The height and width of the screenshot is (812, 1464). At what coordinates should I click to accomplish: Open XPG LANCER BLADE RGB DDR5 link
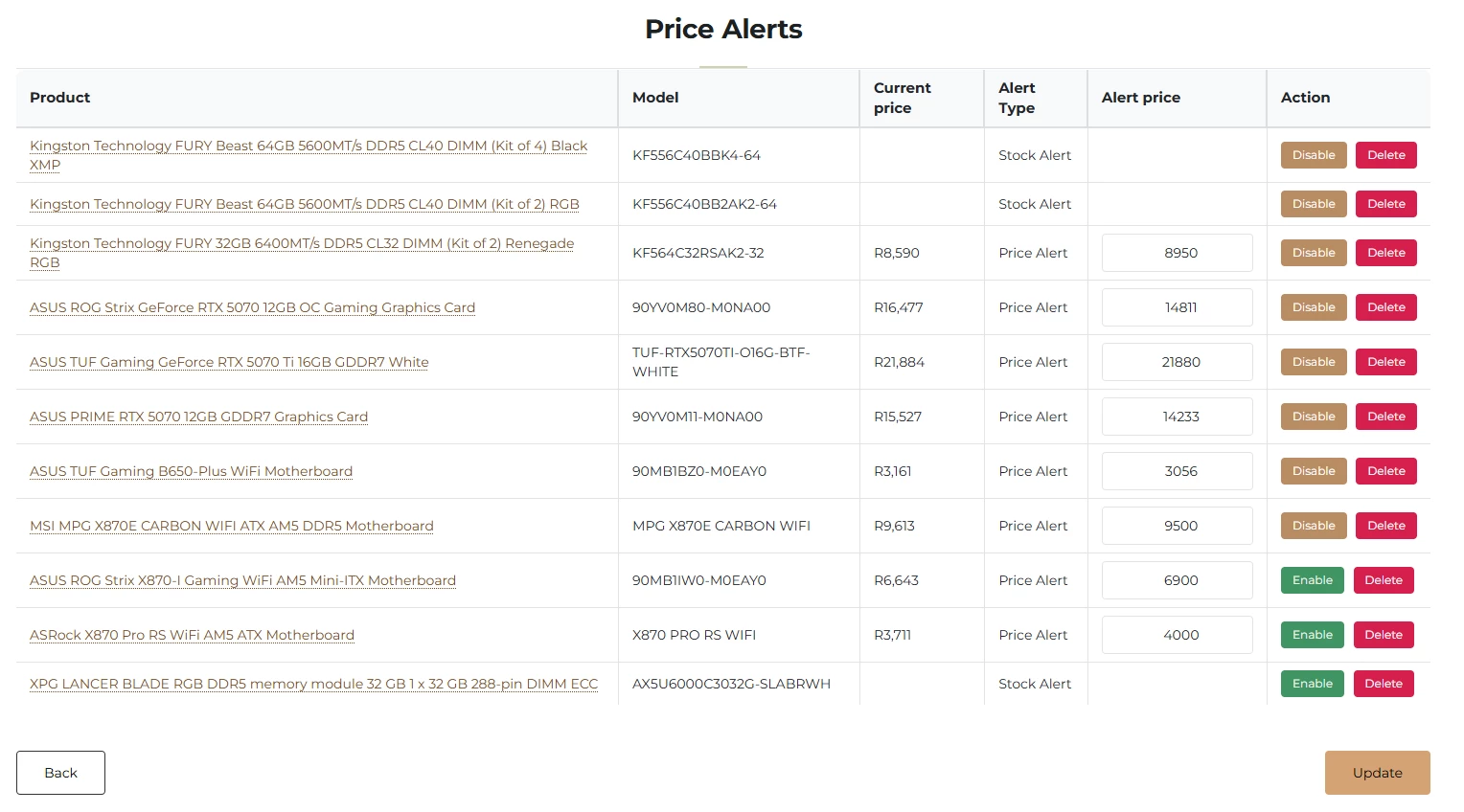click(313, 684)
